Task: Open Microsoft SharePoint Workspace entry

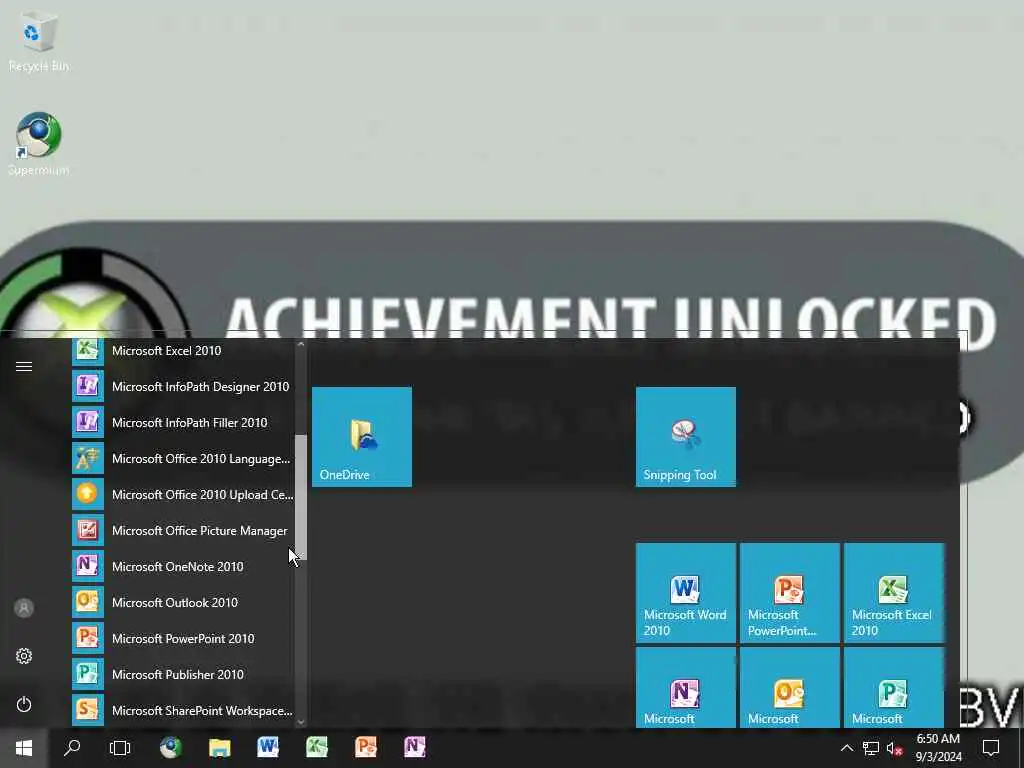Action: pyautogui.click(x=182, y=710)
